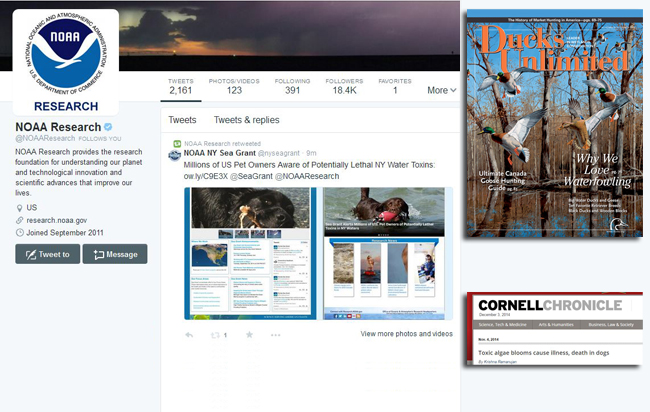Click the location pin icon beside US
Screen dimensions: 650x412
pos(20,207)
